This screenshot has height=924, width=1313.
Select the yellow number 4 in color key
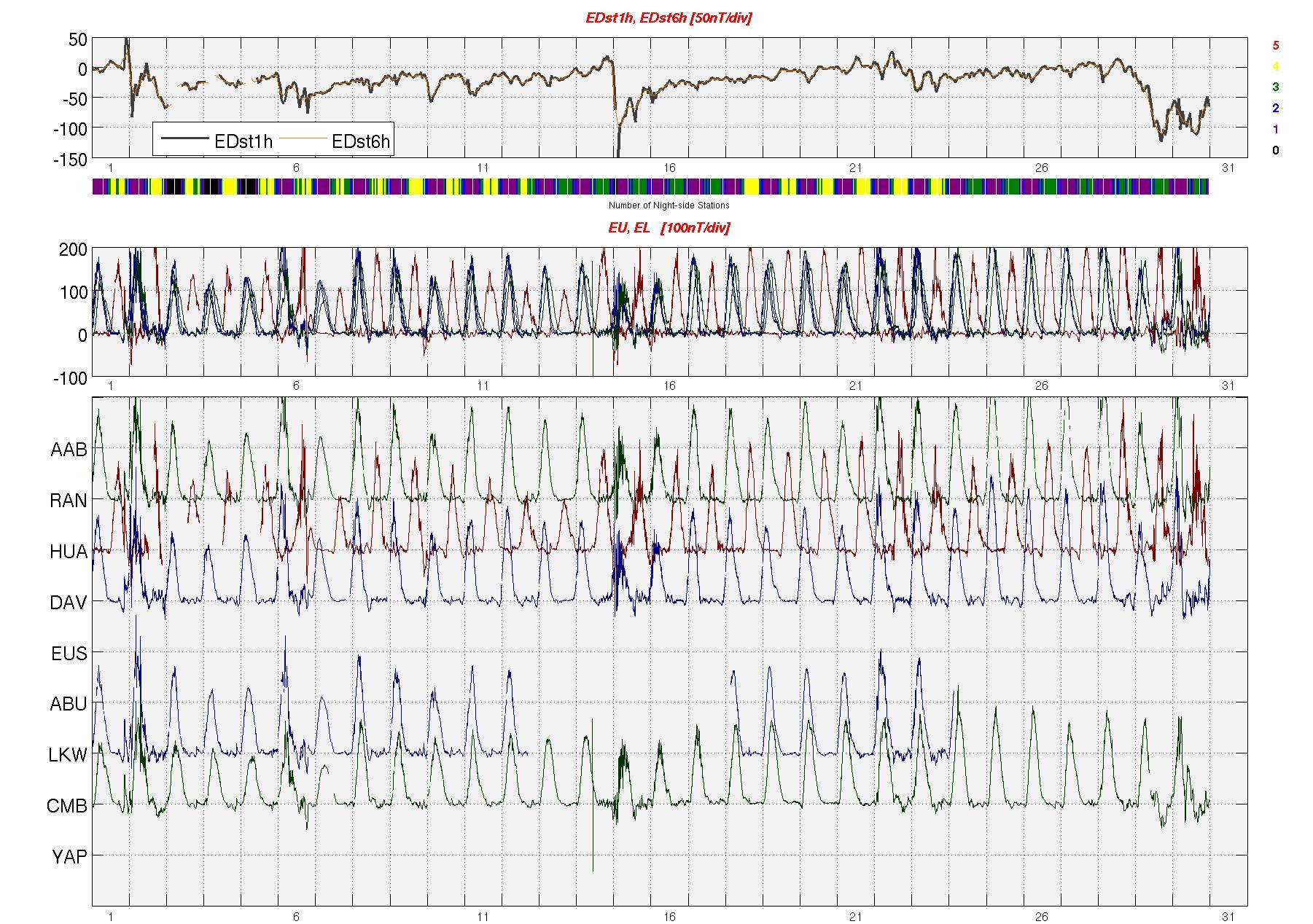coord(1275,66)
